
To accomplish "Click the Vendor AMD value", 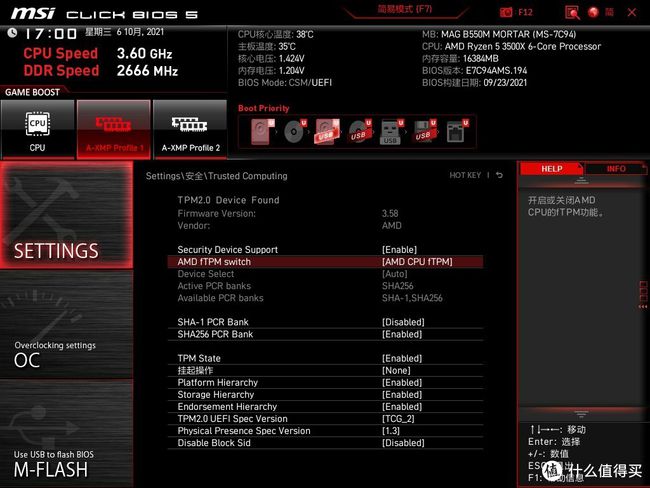I will click(x=392, y=226).
